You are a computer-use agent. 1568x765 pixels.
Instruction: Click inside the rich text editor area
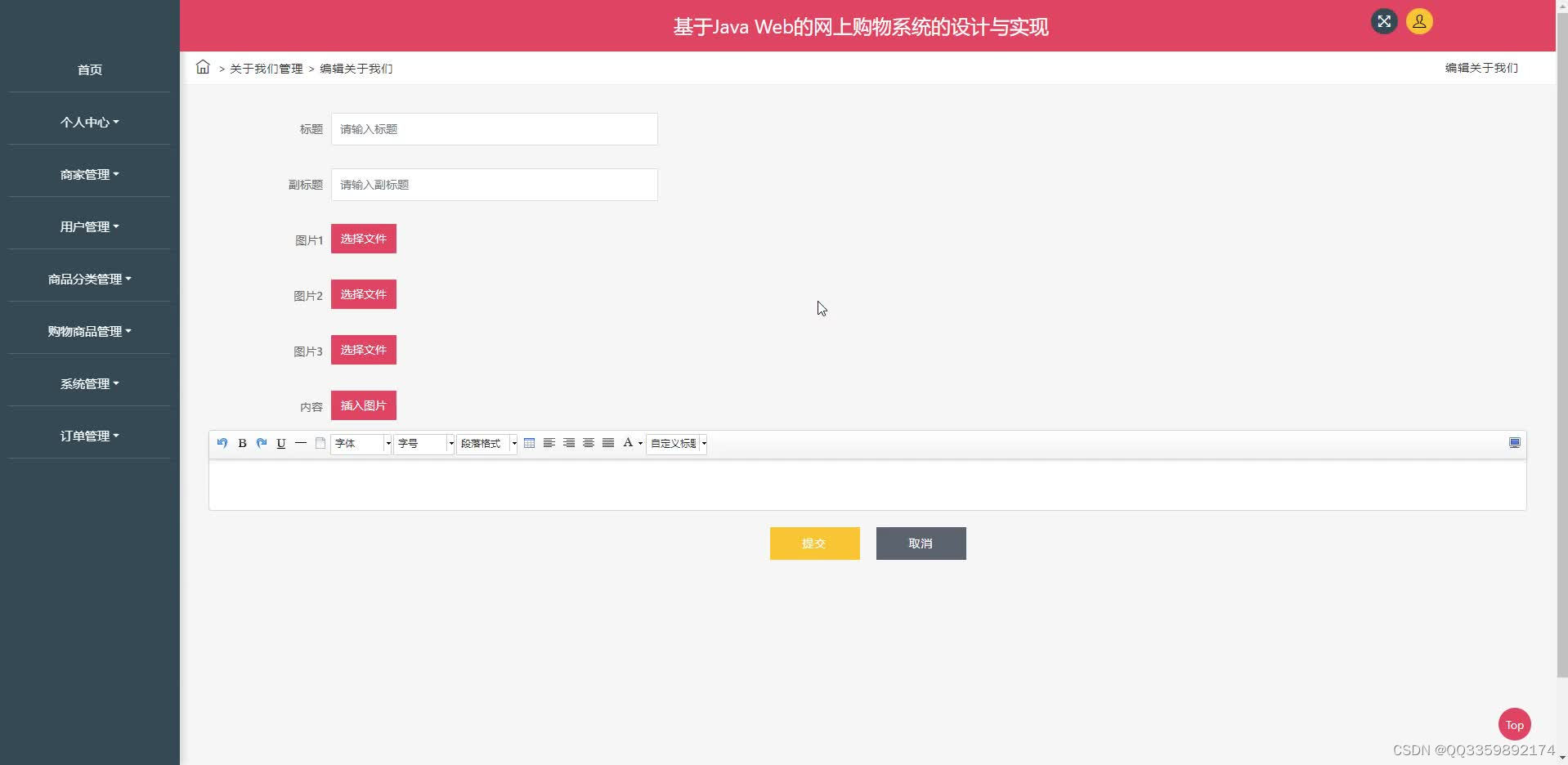[x=867, y=485]
